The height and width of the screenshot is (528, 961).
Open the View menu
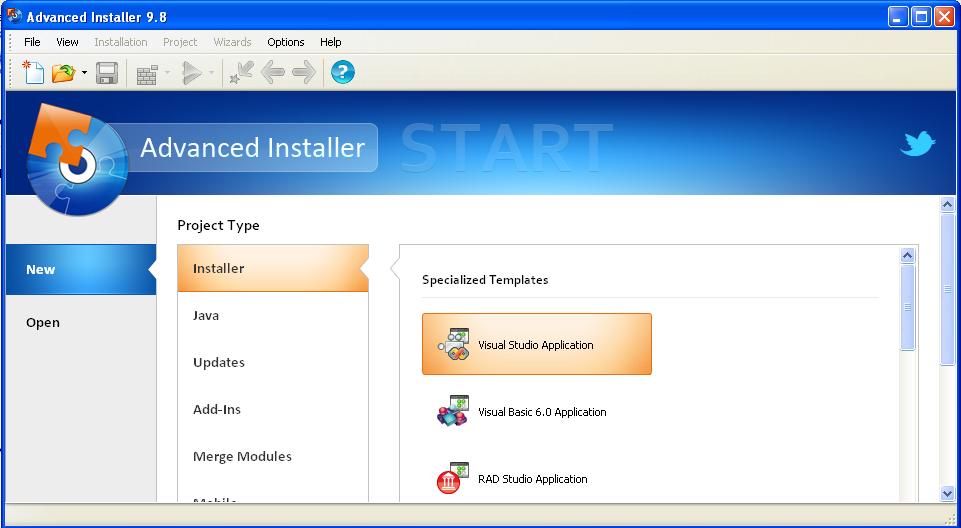pos(67,42)
